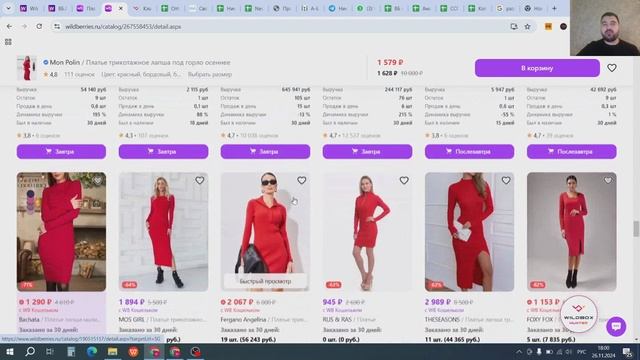Add Mon Polin dress to cart
Image resolution: width=640 pixels, height=360 pixels.
[537, 68]
